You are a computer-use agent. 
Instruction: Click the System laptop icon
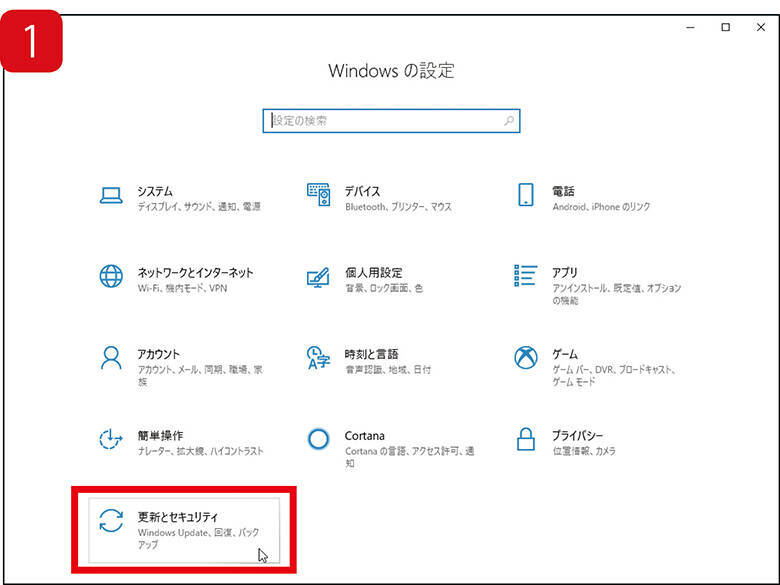pyautogui.click(x=110, y=196)
